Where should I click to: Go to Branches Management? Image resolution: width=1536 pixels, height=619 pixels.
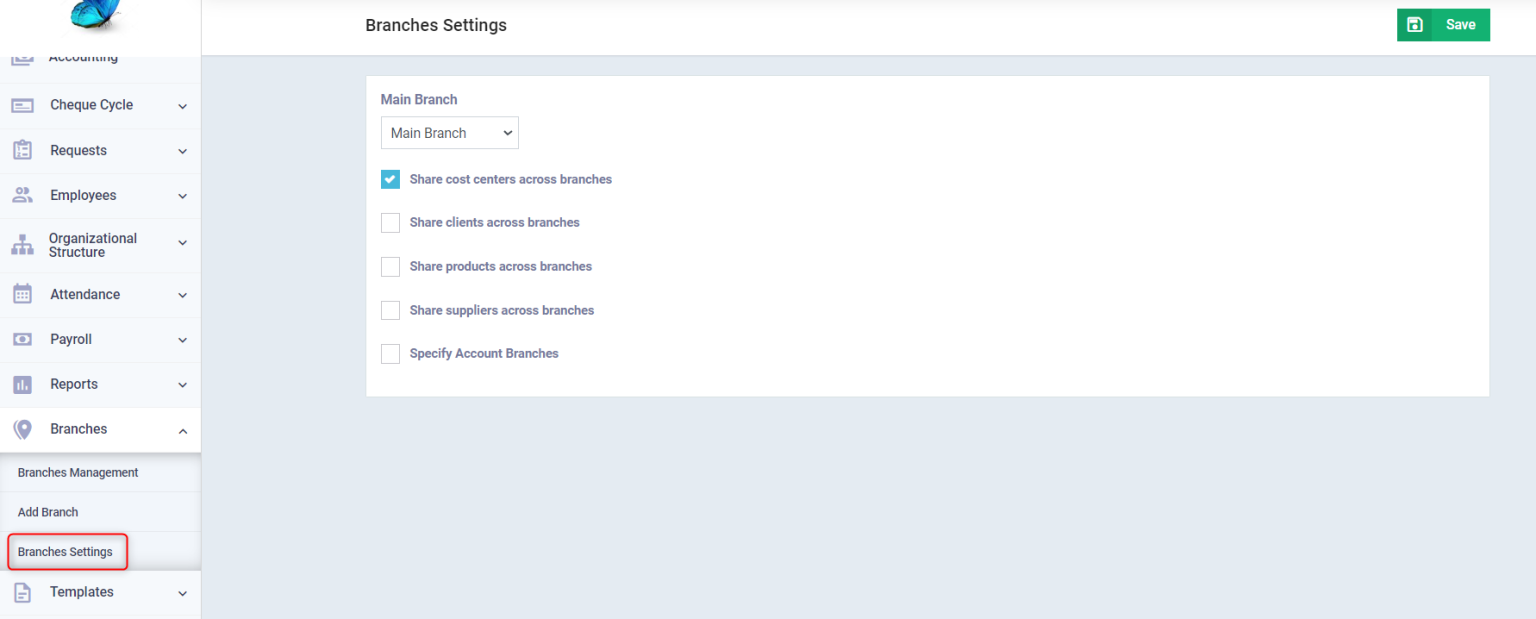click(x=78, y=472)
